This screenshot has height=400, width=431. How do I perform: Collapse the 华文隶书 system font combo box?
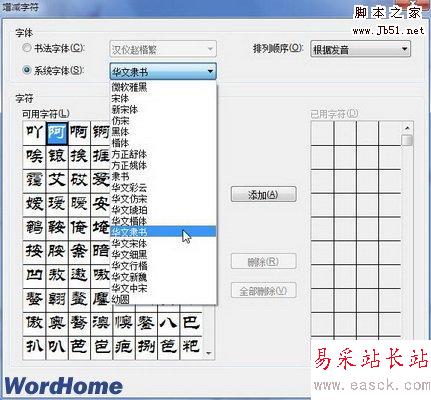163,72
